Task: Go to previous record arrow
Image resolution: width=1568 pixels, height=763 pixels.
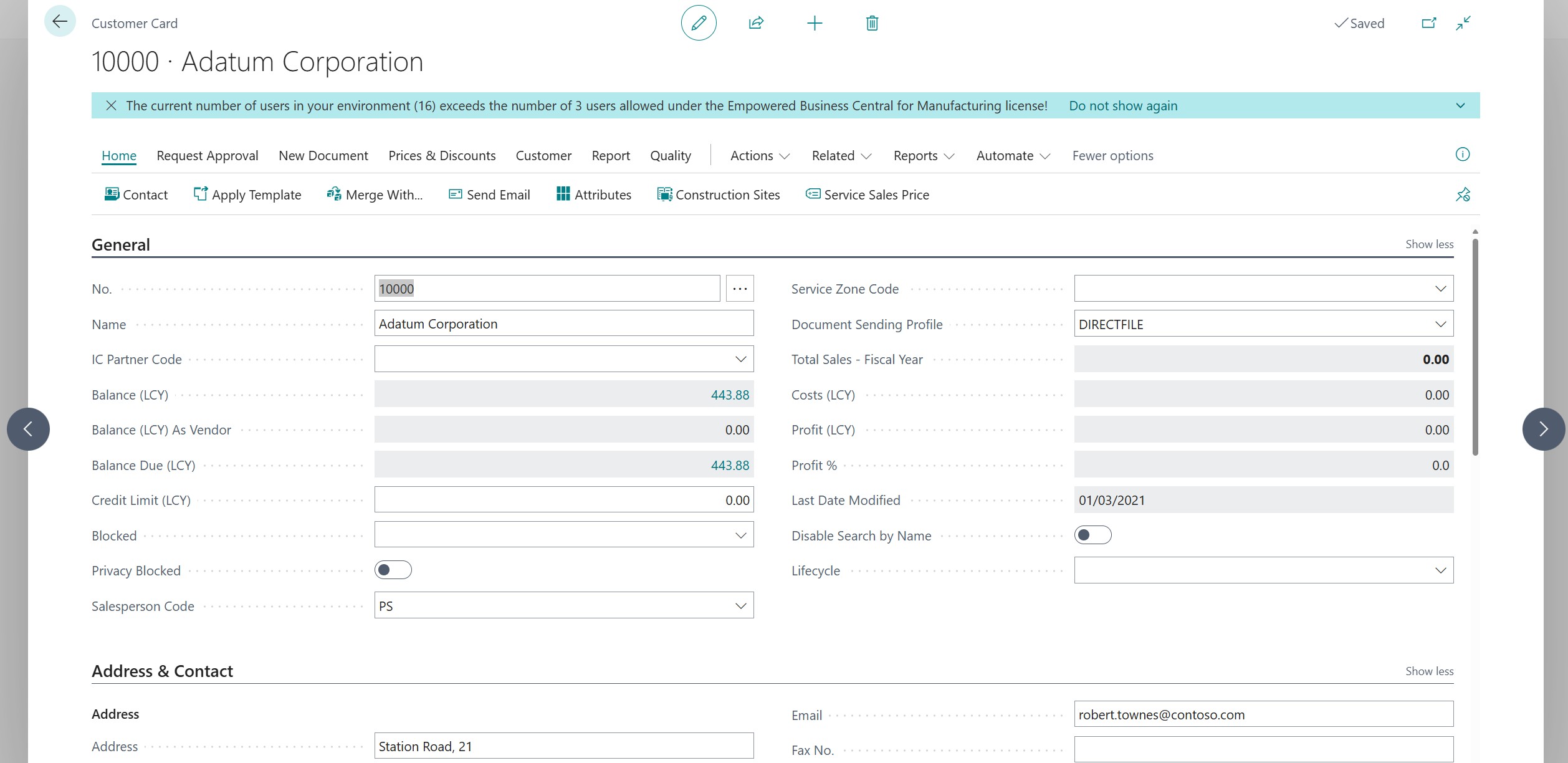Action: tap(28, 429)
